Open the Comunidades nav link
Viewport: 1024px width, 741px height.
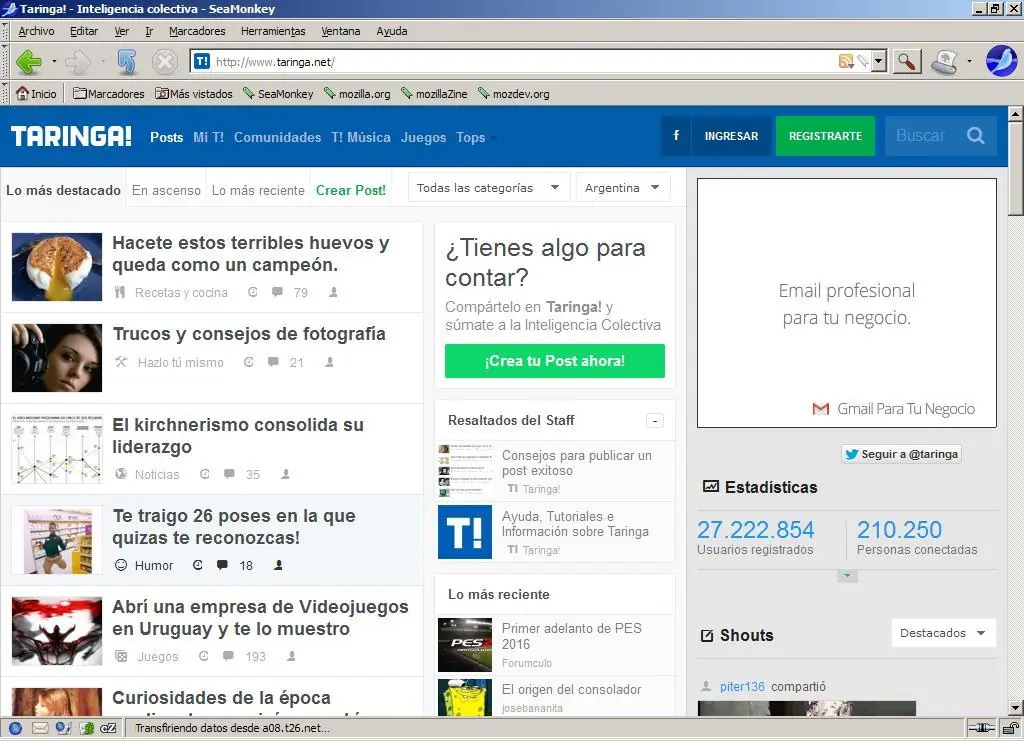pyautogui.click(x=278, y=137)
